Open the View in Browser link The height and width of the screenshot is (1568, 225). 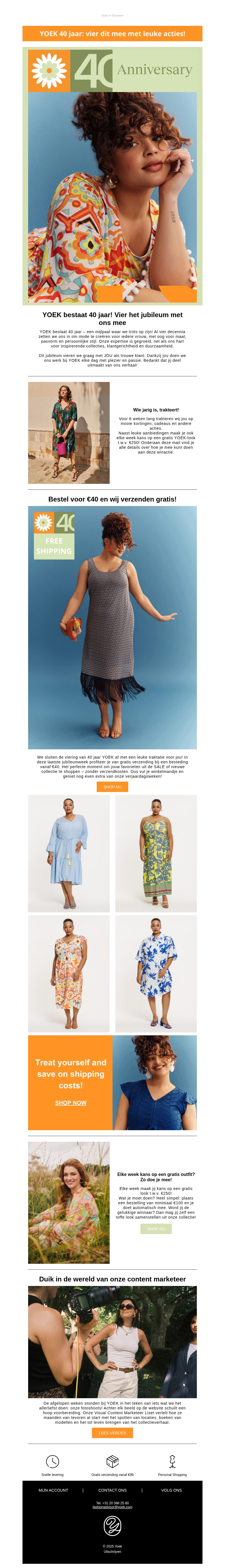[x=112, y=15]
